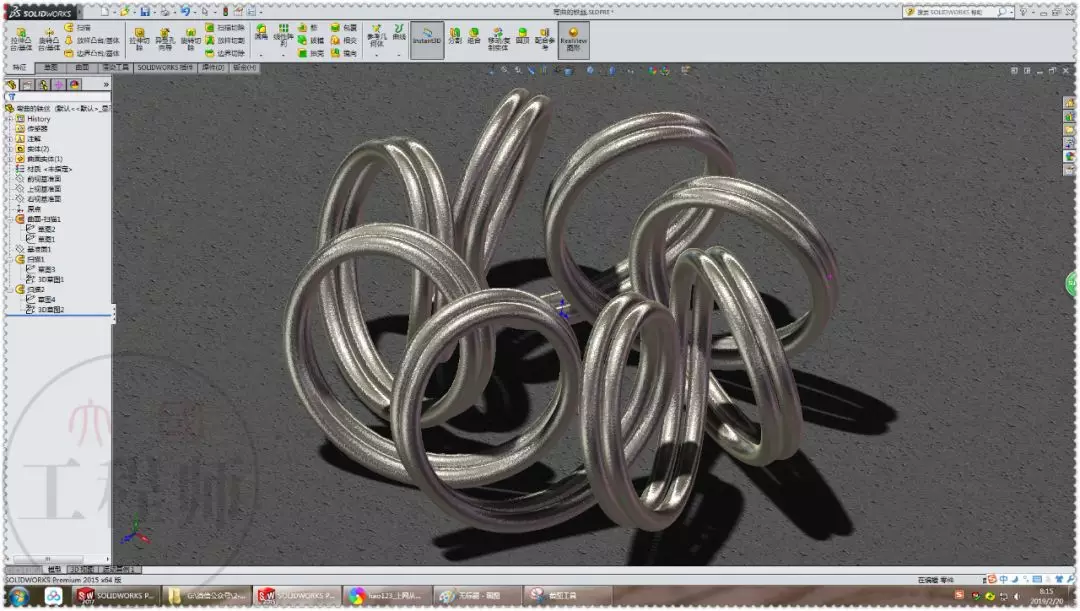Open the hao123 browser taskbar button
The height and width of the screenshot is (611, 1080).
(x=388, y=596)
